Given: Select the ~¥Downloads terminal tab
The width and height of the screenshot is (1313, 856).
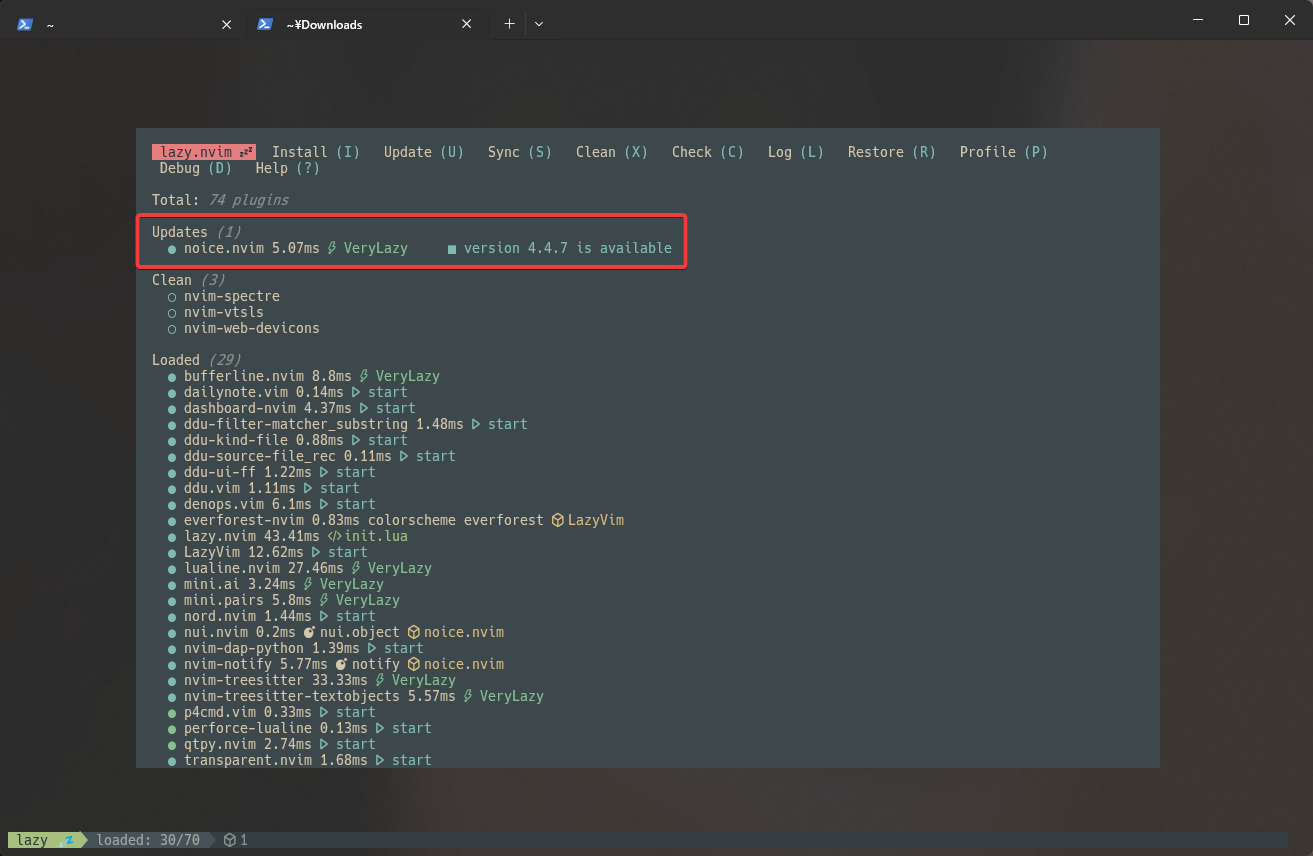Looking at the screenshot, I should tap(365, 24).
